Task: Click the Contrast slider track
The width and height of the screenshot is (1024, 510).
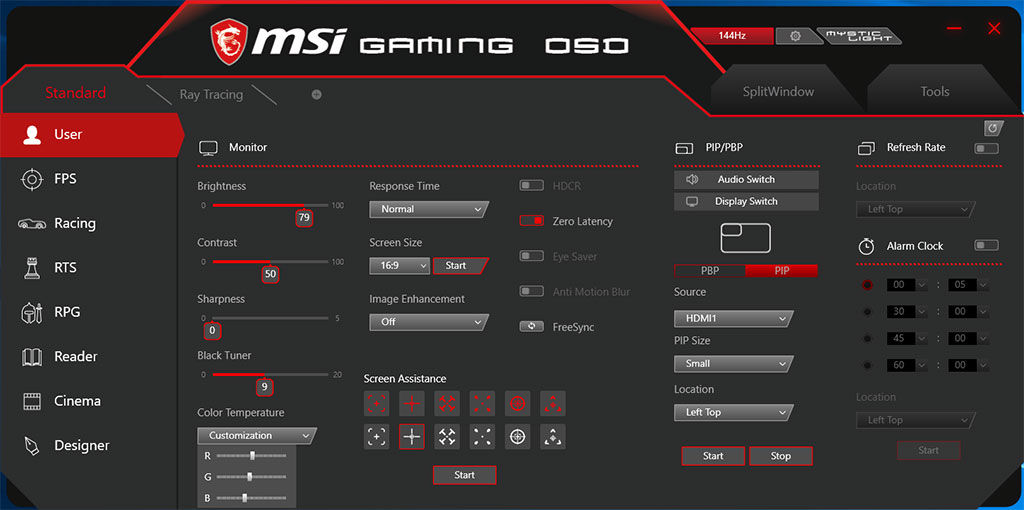Action: click(x=270, y=261)
